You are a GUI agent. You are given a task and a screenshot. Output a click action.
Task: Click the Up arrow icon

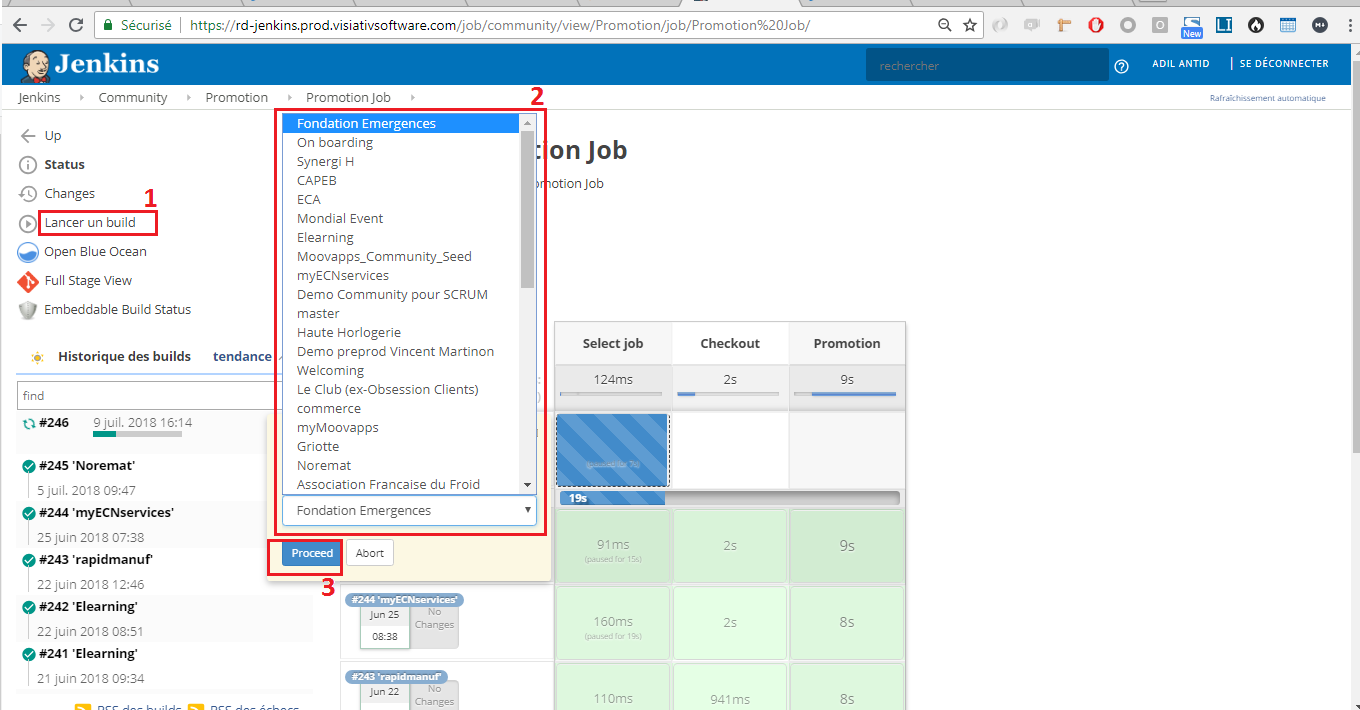[x=28, y=136]
